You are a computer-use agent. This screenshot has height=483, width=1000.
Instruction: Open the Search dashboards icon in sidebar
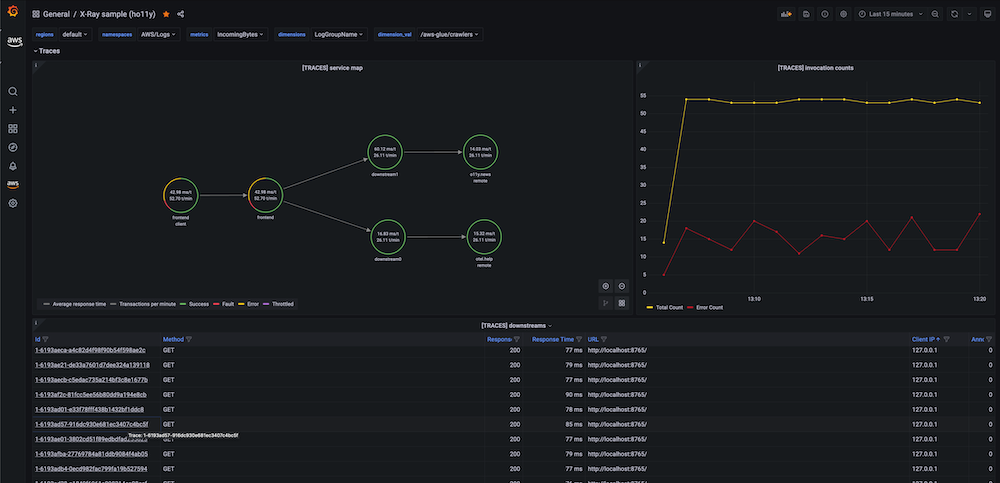[x=13, y=91]
